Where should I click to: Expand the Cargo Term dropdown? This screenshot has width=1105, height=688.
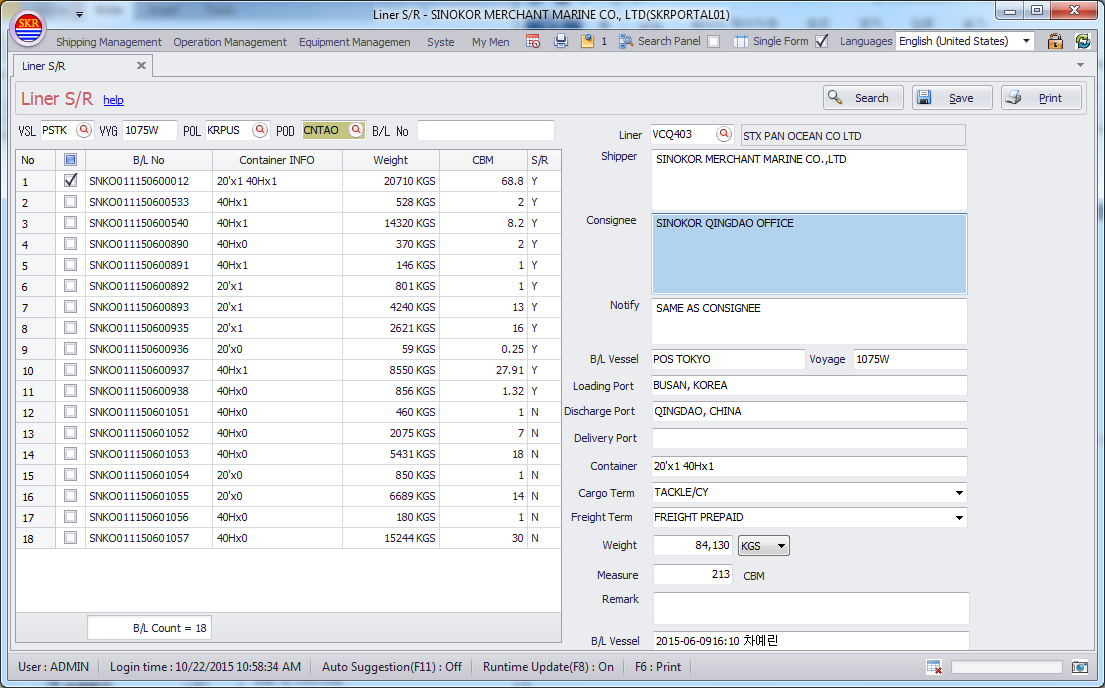[959, 493]
